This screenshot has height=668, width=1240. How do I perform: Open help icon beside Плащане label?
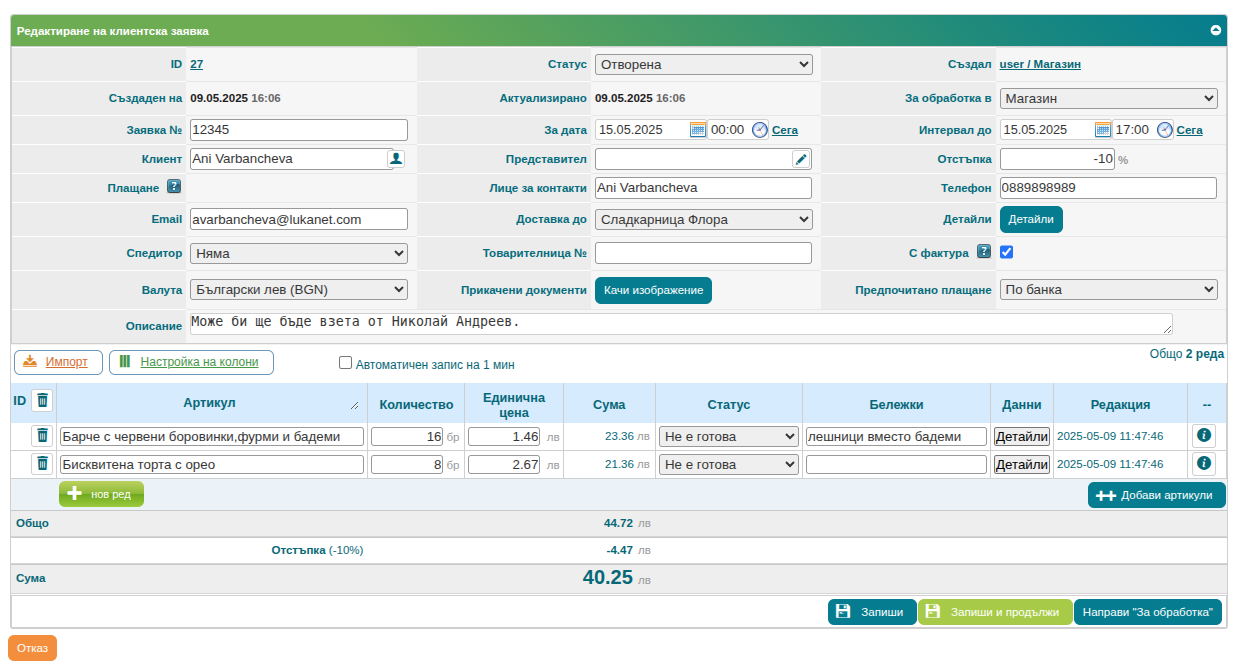pos(174,186)
